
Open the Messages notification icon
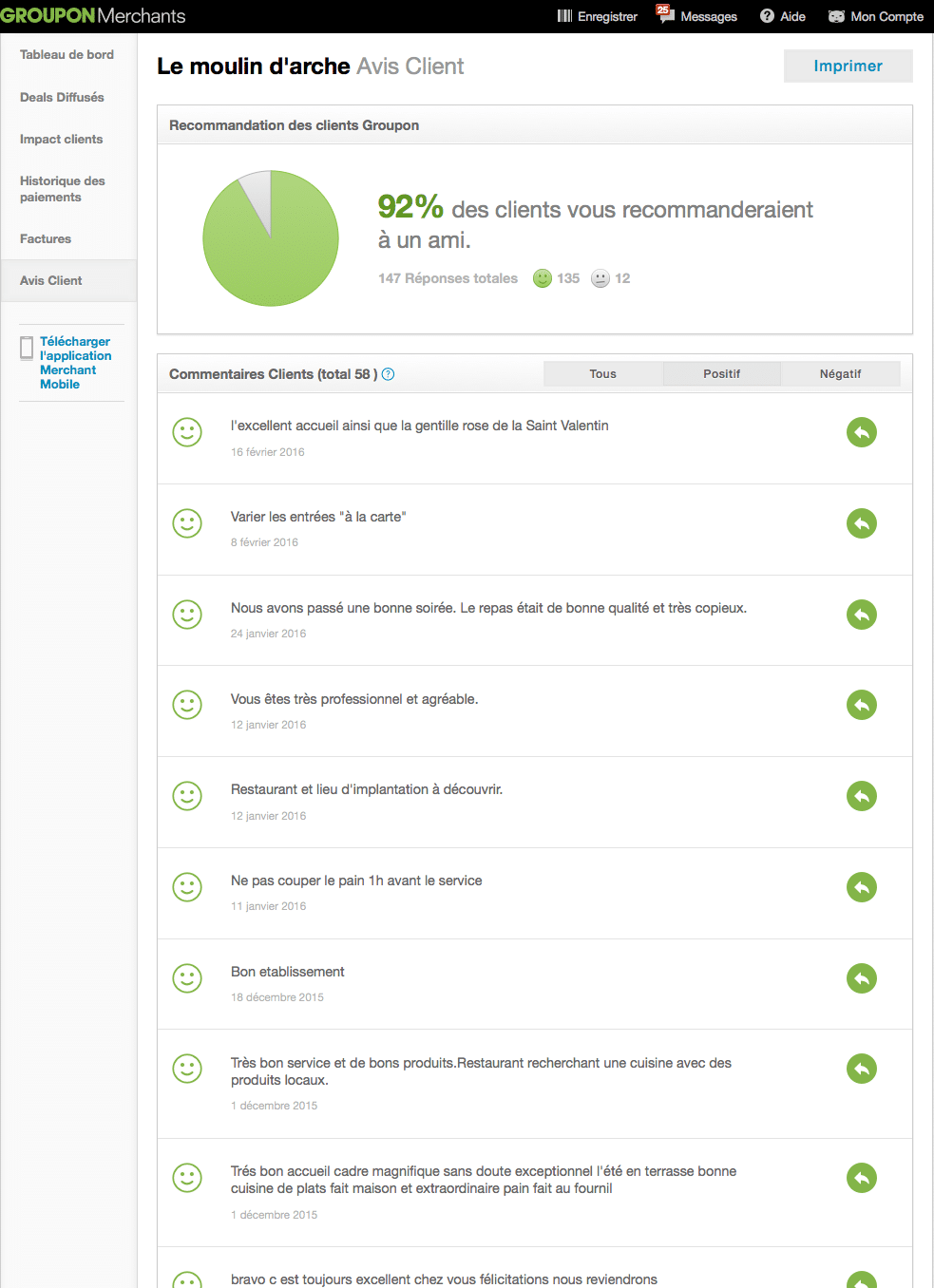coord(665,14)
